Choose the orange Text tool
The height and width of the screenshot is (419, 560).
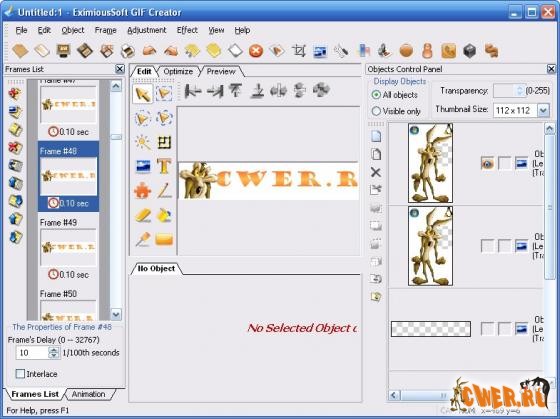[164, 166]
